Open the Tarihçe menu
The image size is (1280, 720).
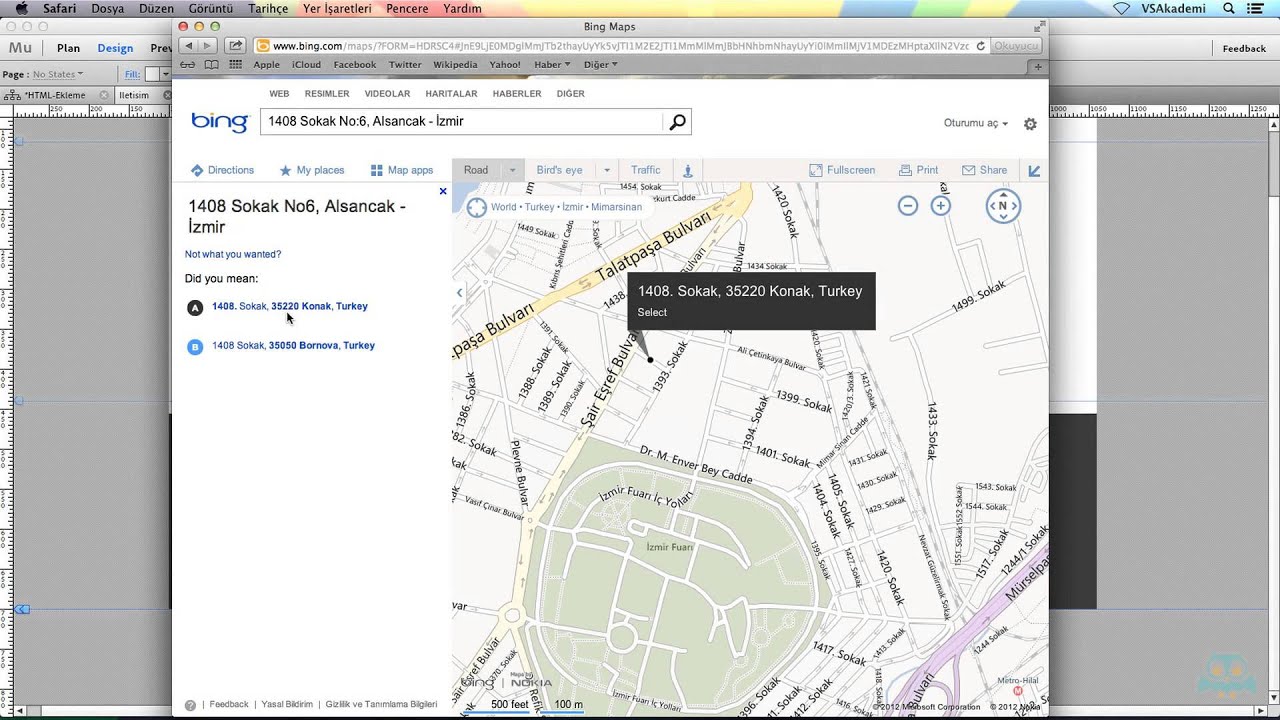tap(268, 9)
